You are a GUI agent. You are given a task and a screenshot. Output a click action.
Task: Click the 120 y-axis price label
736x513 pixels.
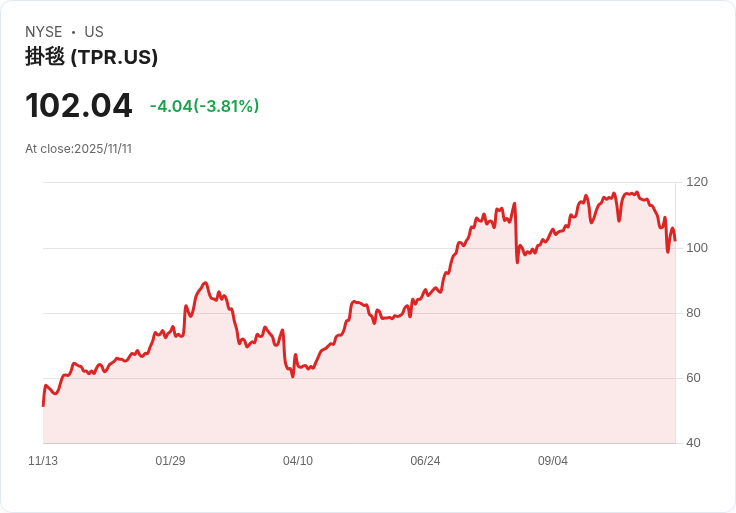(697, 182)
